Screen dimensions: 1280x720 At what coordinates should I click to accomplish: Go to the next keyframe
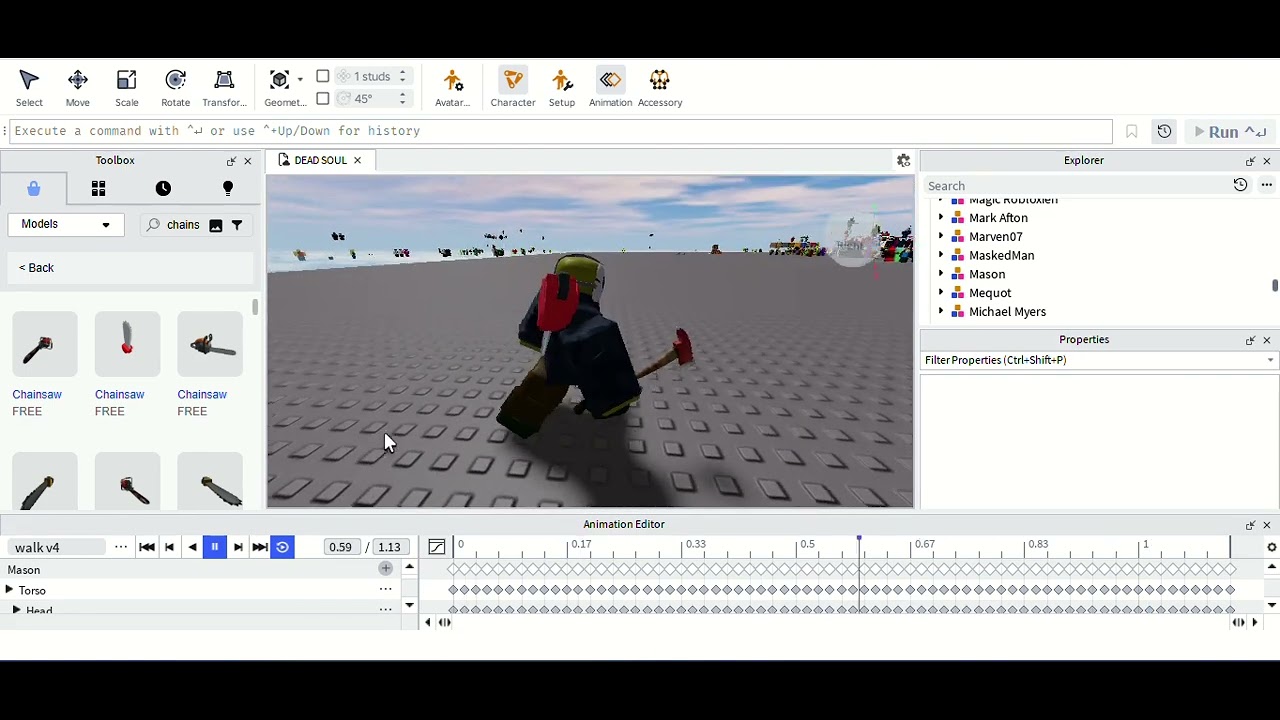[238, 547]
